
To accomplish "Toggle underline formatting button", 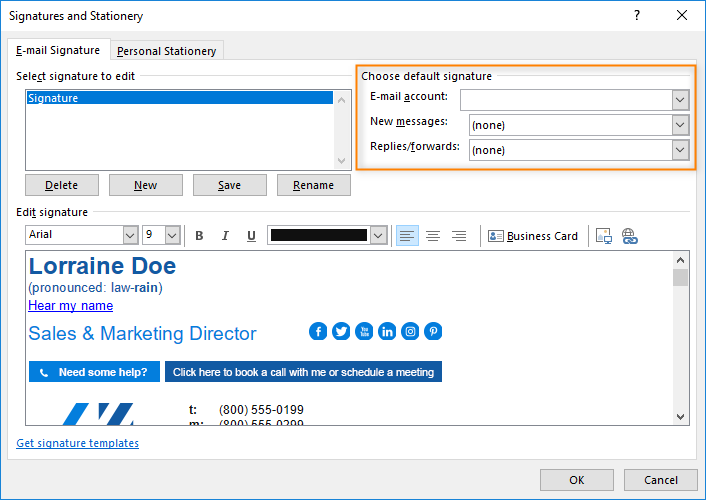I will pos(251,236).
